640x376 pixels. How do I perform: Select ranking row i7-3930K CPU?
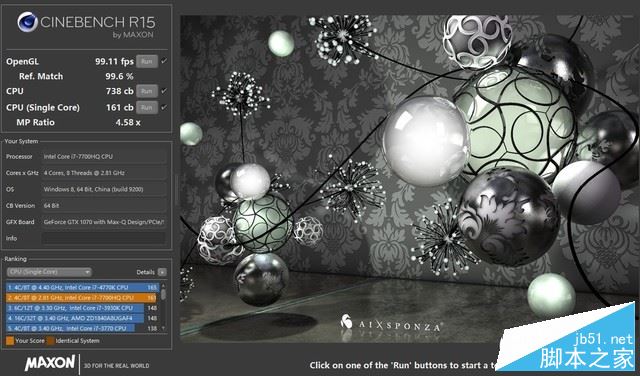(x=82, y=308)
